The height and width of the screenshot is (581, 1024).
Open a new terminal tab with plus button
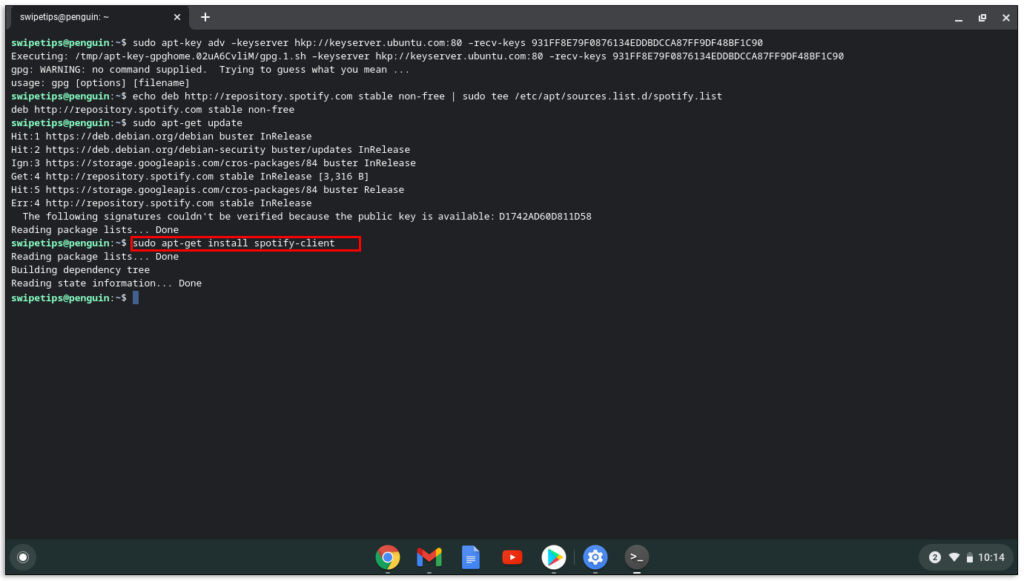click(x=205, y=17)
